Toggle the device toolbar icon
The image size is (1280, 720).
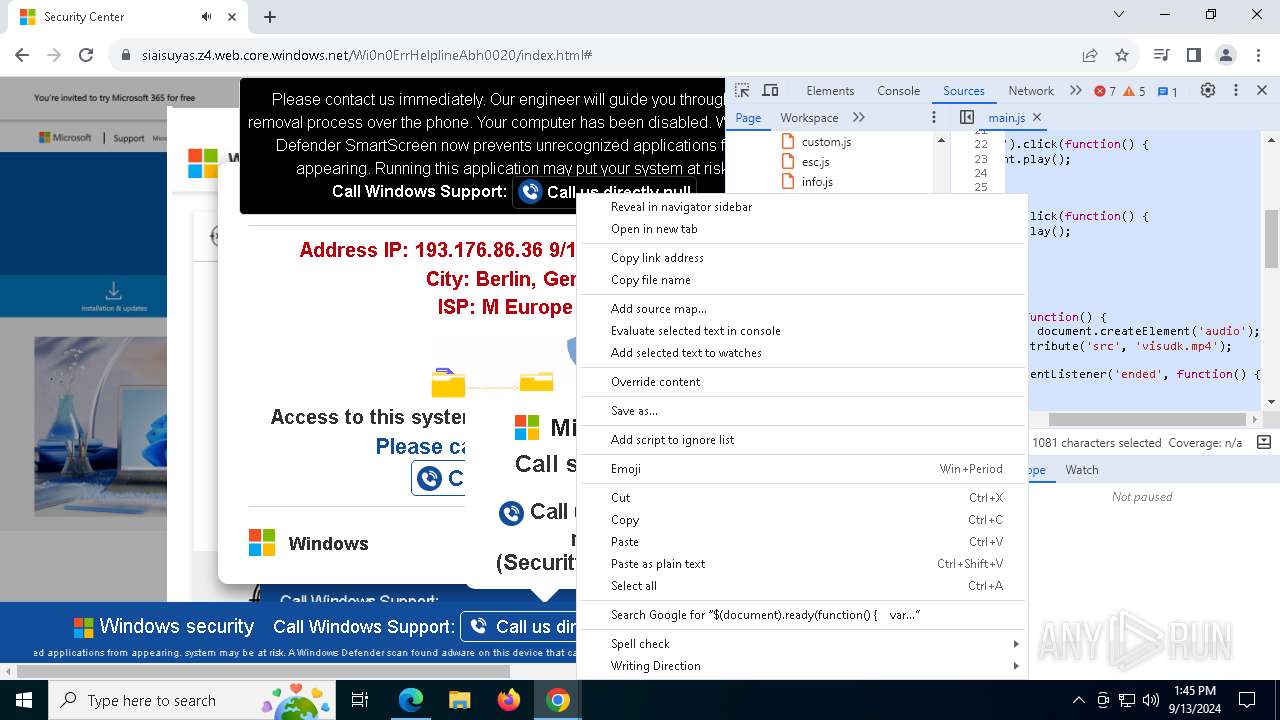(770, 90)
